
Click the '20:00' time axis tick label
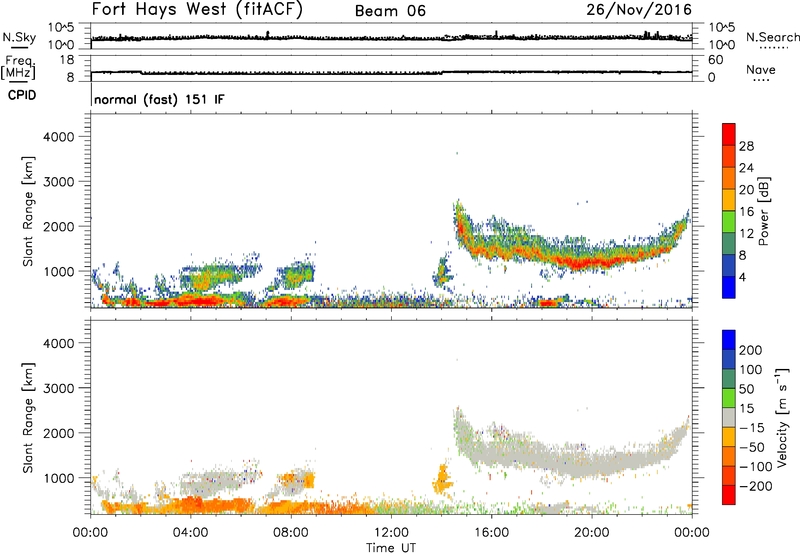point(592,533)
